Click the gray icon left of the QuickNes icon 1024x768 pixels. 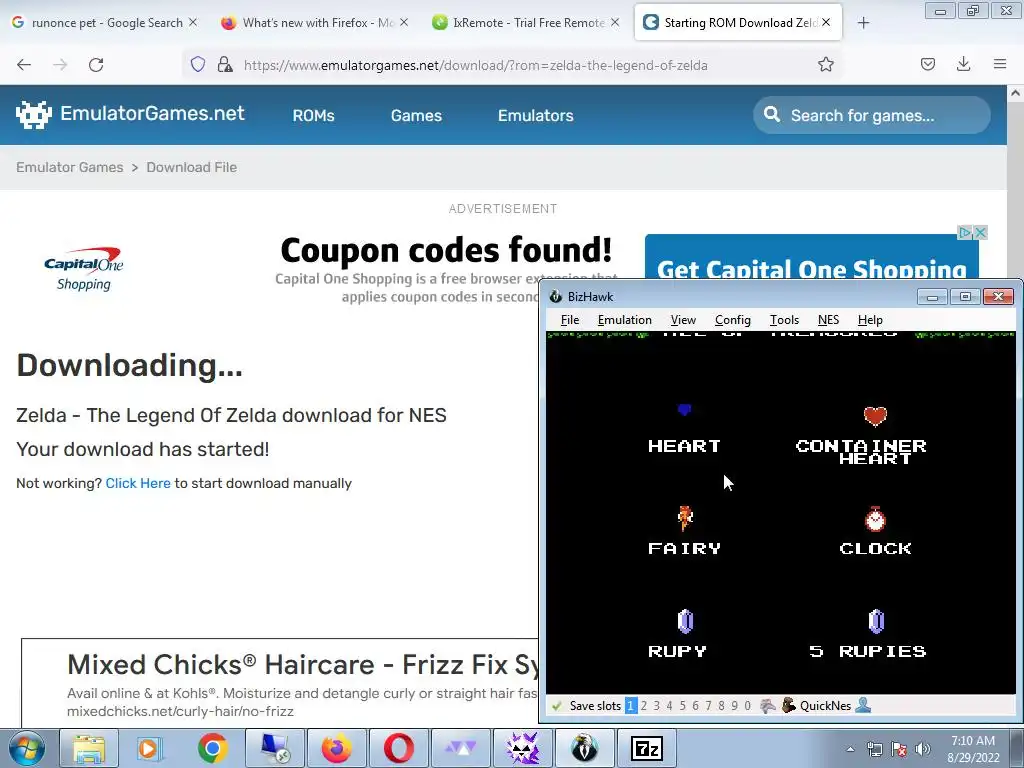(x=768, y=705)
